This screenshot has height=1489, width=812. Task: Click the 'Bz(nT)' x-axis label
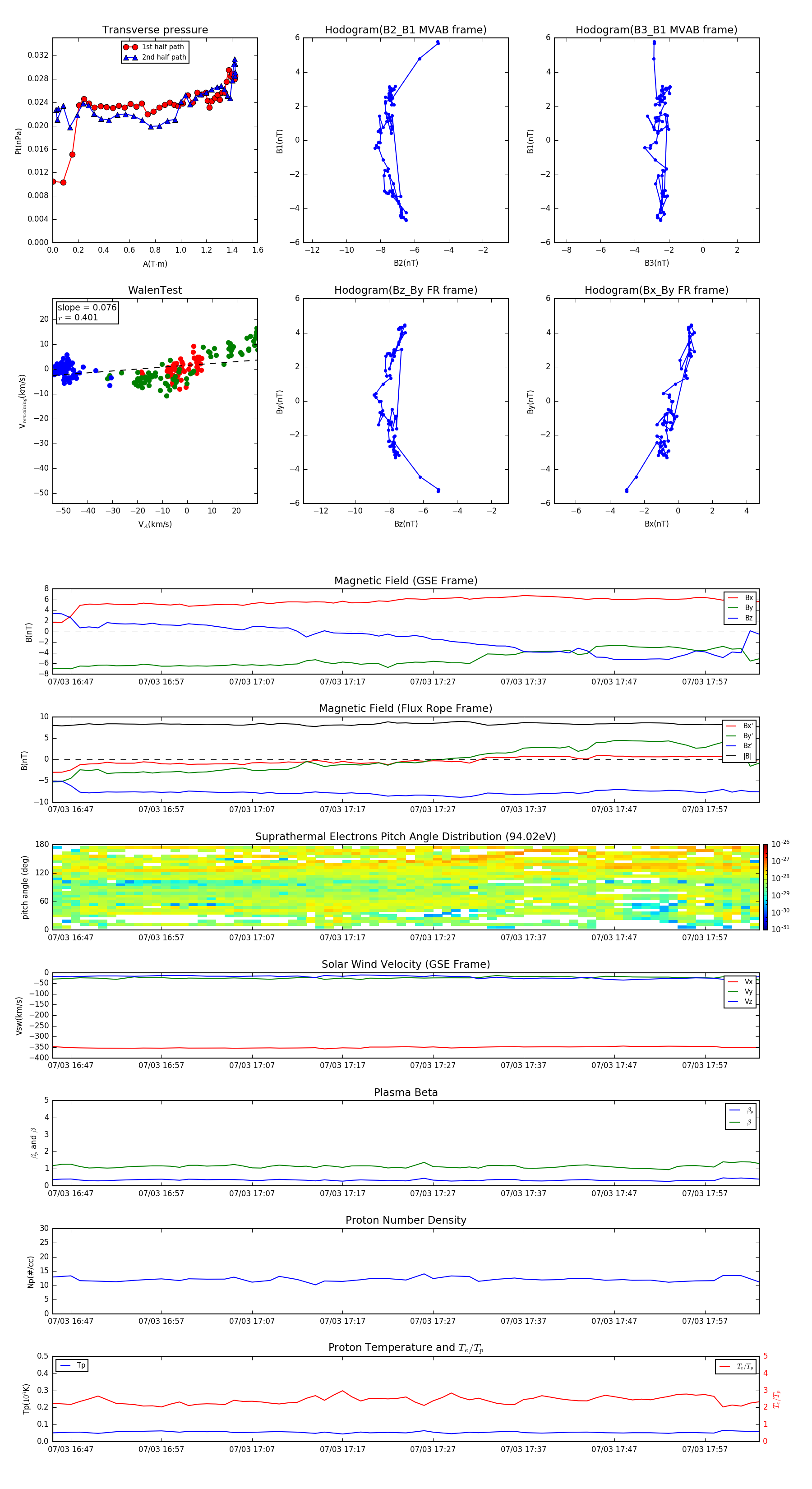tap(406, 524)
